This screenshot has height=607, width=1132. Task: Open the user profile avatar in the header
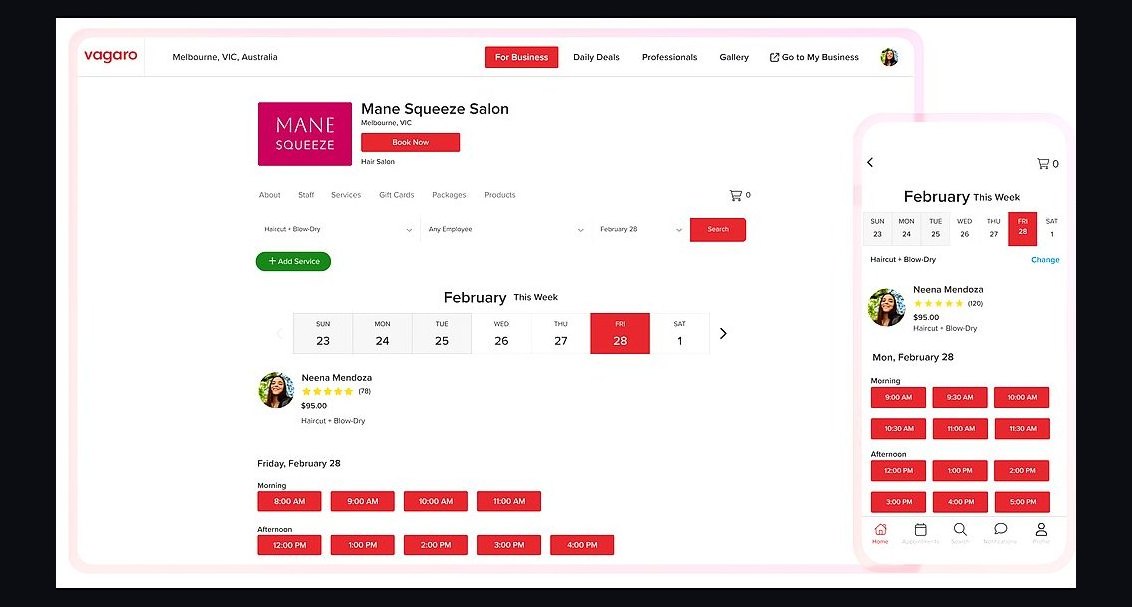tap(889, 57)
